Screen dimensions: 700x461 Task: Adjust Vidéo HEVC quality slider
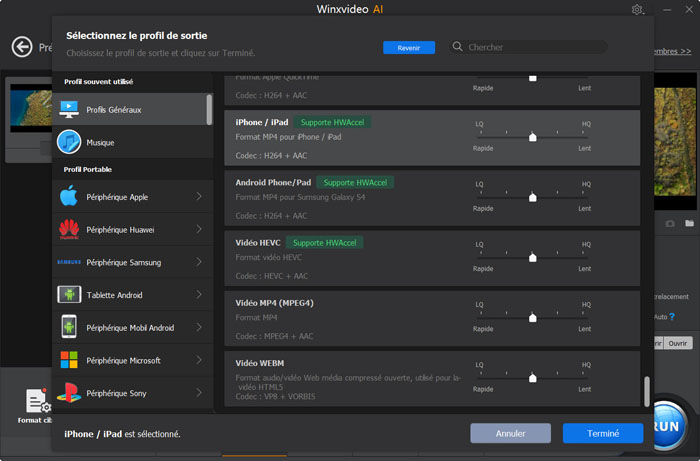tap(532, 257)
